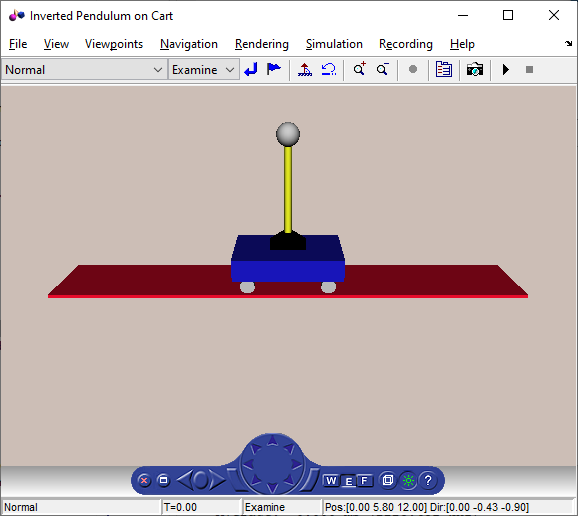Click the zoom in magnifier icon
Image resolution: width=578 pixels, height=516 pixels.
point(359,69)
